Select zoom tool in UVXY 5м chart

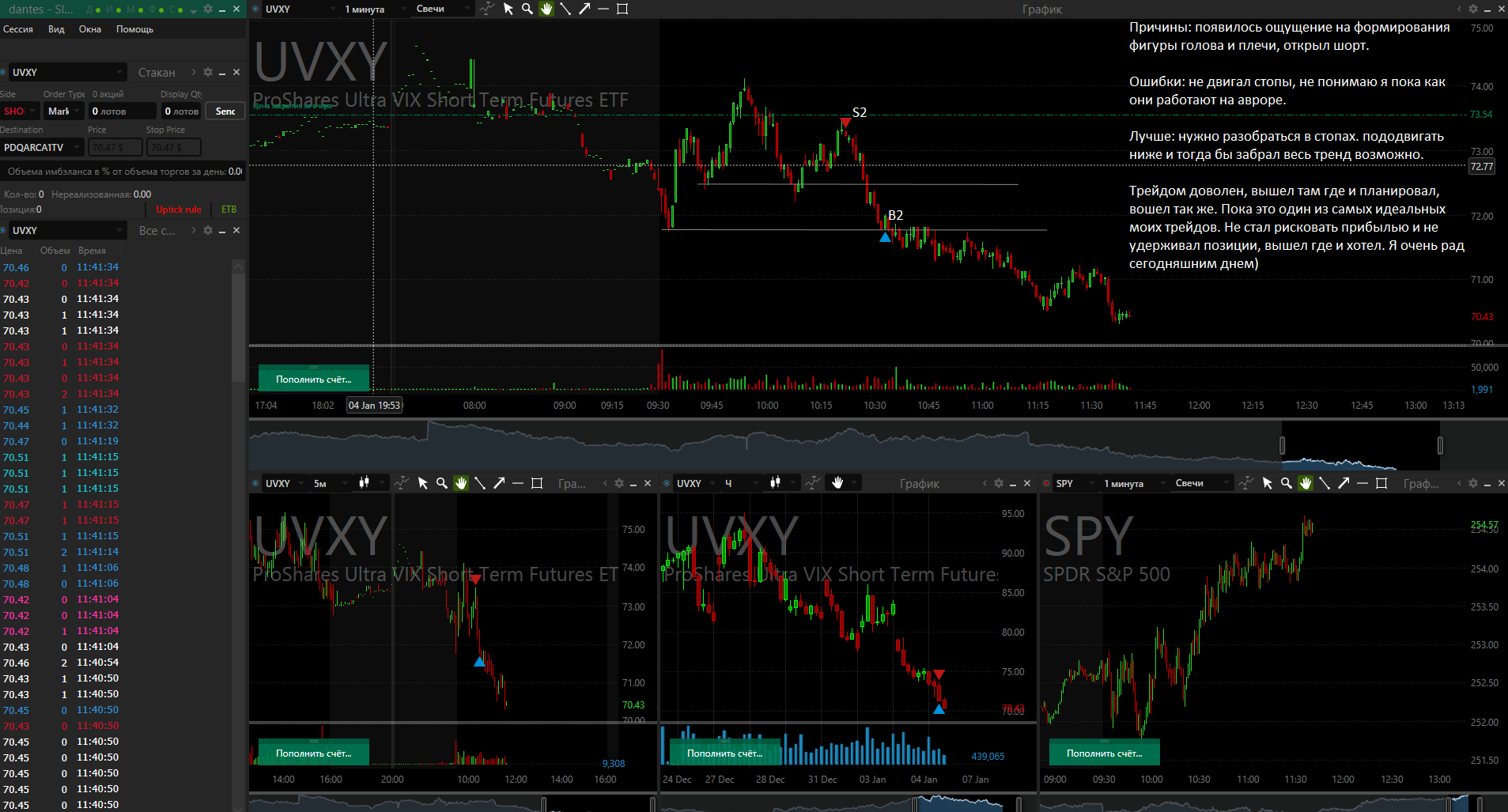[442, 483]
